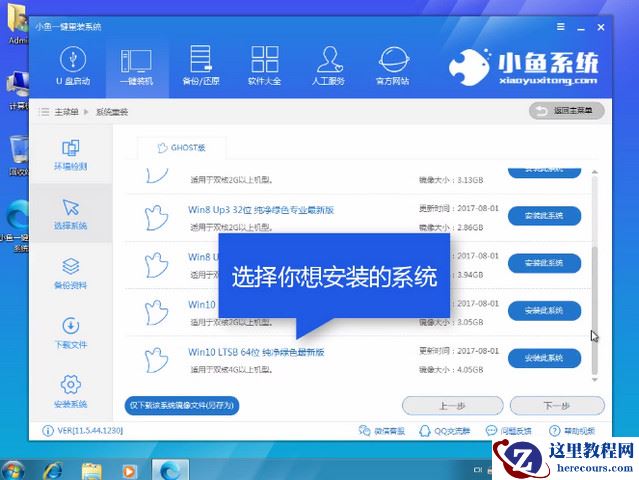Go to the 环境检测 step in sidebar

point(71,155)
